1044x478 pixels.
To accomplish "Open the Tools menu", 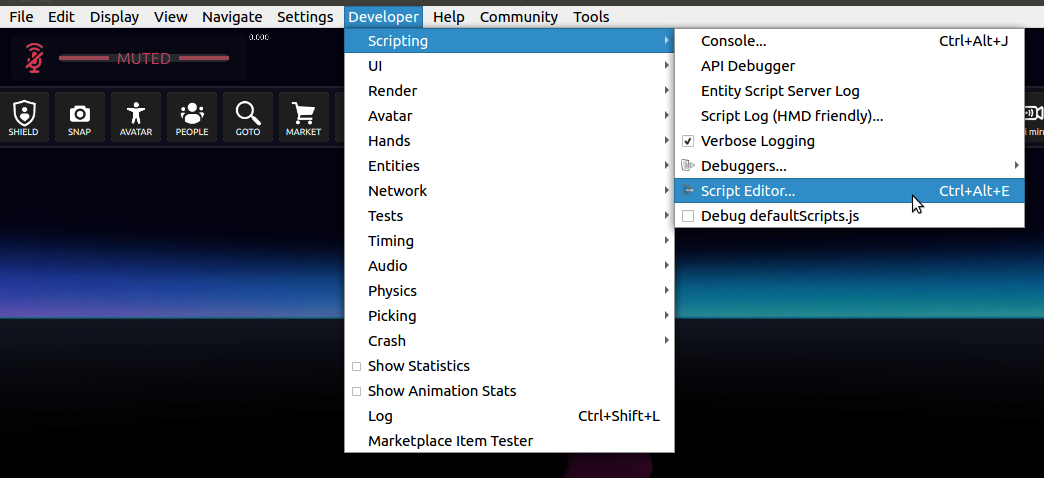I will click(591, 17).
